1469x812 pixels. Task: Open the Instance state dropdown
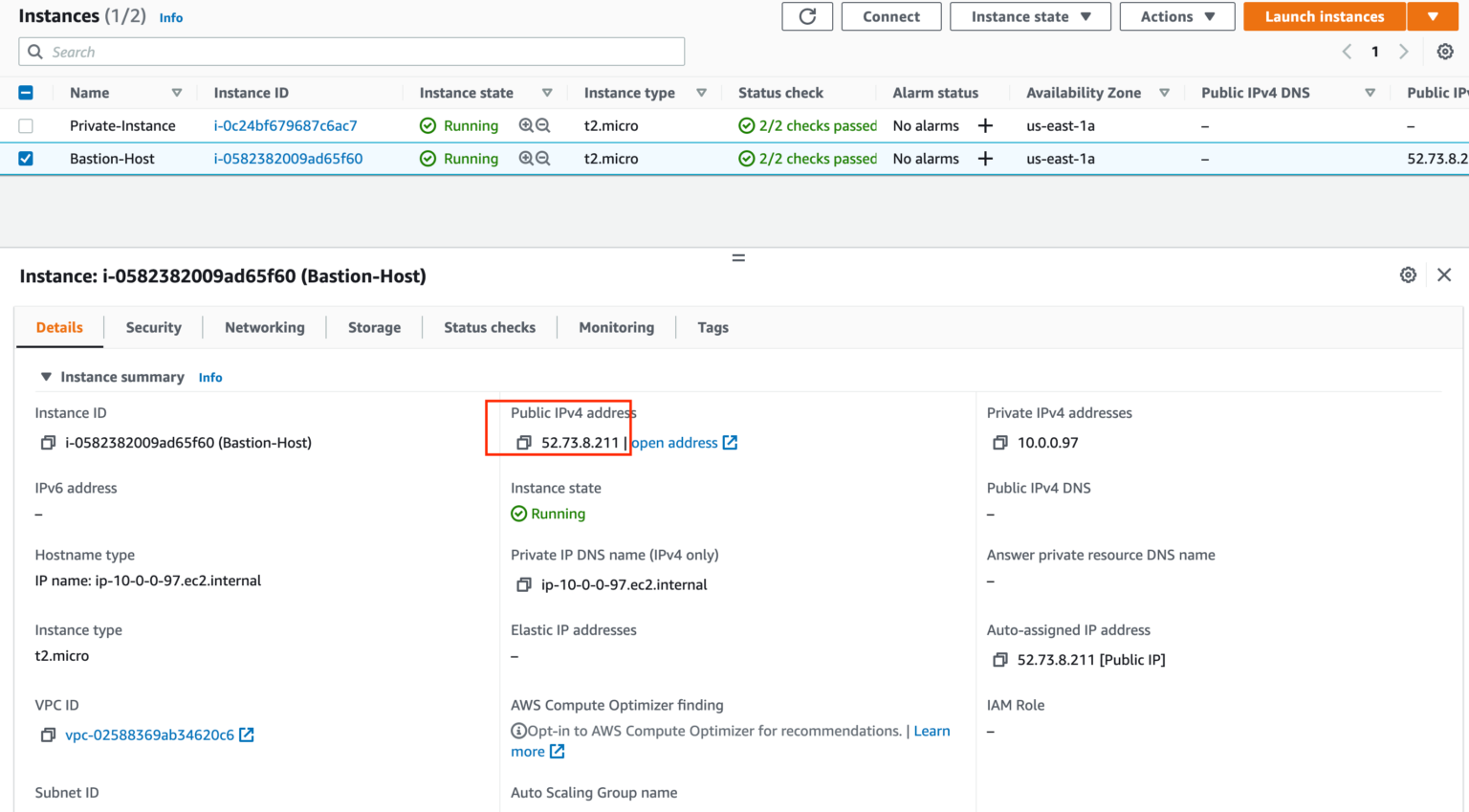pos(1030,16)
